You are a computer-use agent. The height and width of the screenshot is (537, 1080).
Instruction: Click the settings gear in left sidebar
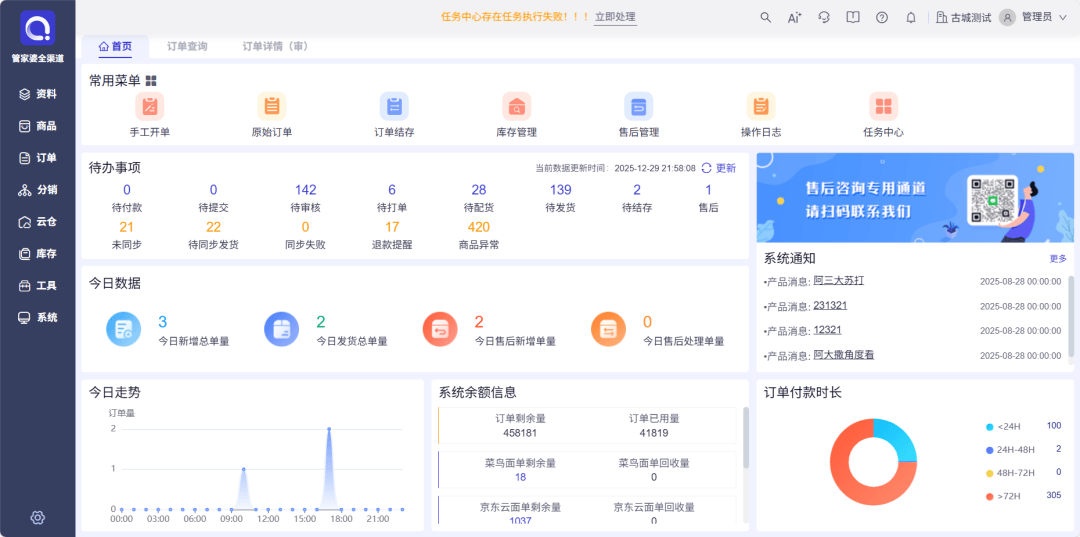pos(38,517)
